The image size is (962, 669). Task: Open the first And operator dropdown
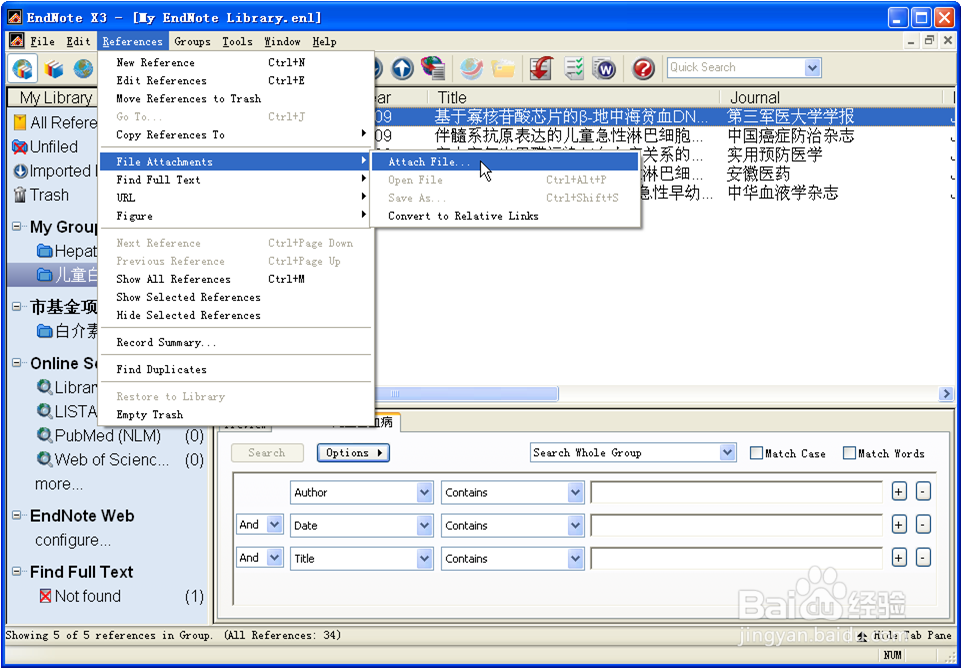tap(275, 525)
